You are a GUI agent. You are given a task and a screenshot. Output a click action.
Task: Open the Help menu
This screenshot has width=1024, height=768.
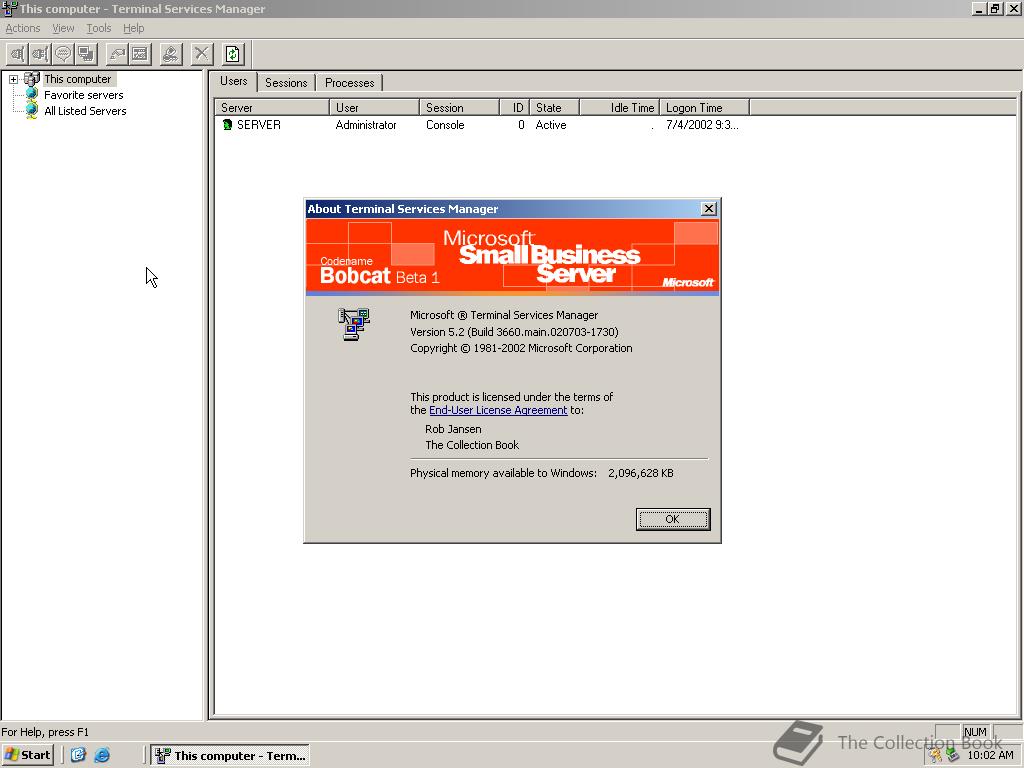133,28
